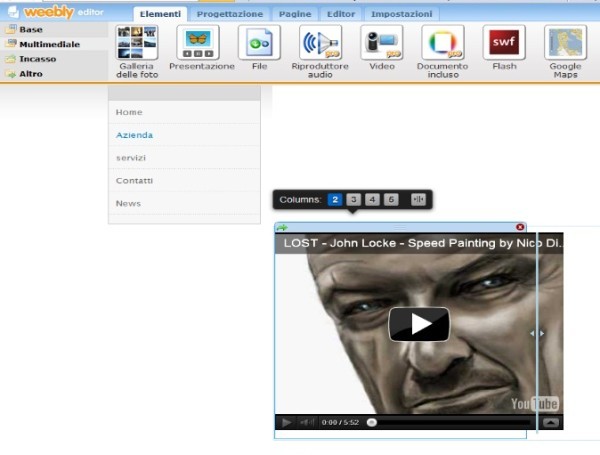Select the Flash swf icon

point(504,43)
